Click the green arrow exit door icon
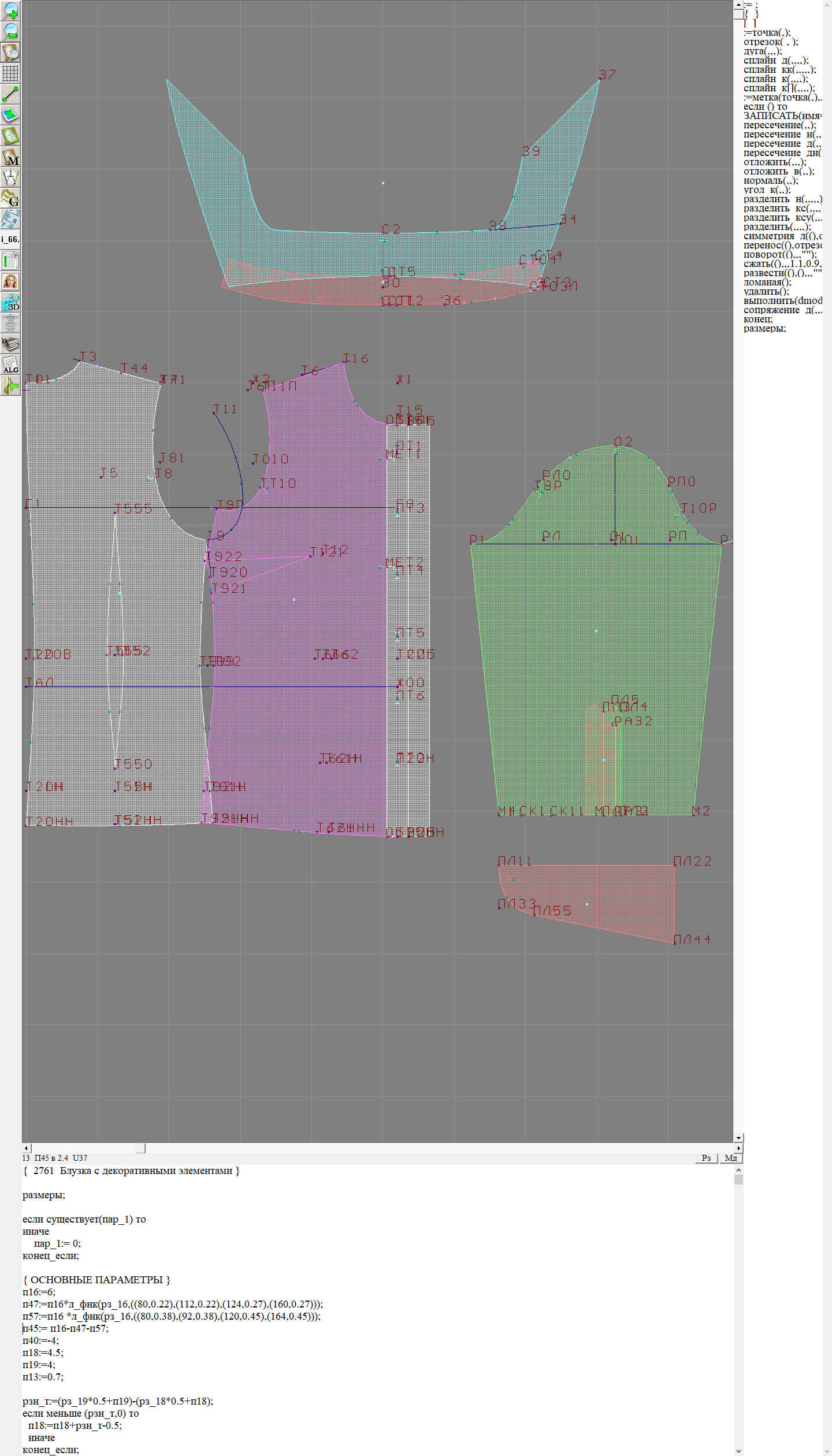 click(10, 386)
